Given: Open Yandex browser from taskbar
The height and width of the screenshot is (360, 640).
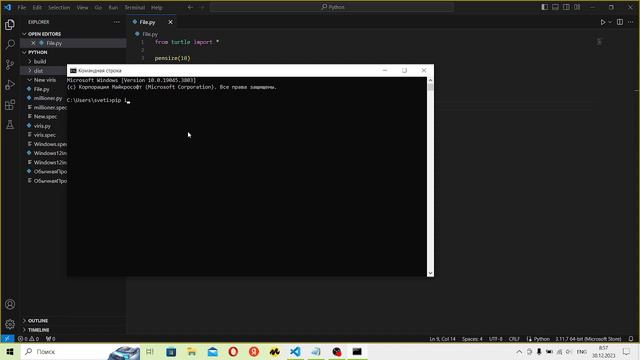Looking at the screenshot, I should [254, 351].
